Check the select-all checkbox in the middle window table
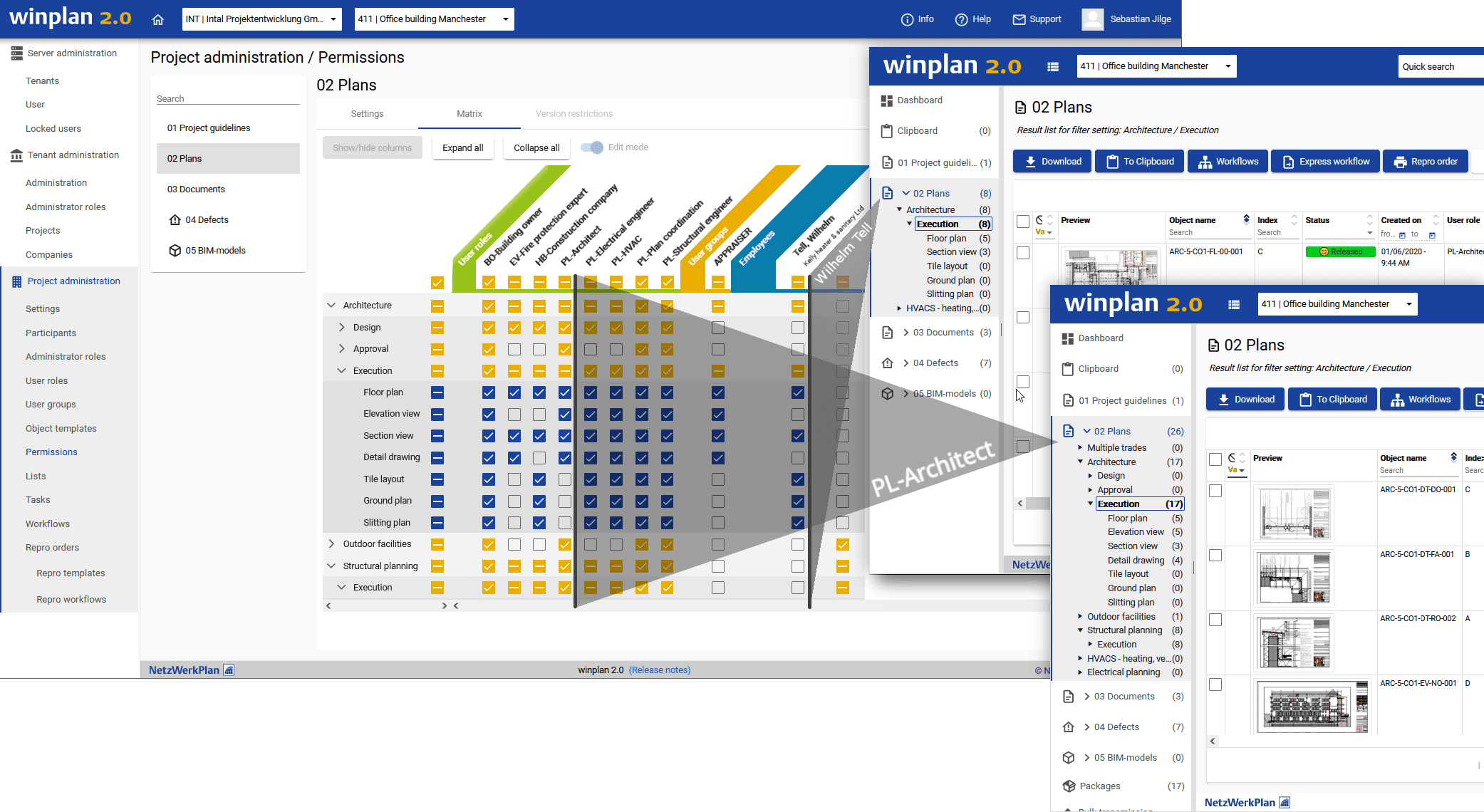1484x812 pixels. (1023, 222)
